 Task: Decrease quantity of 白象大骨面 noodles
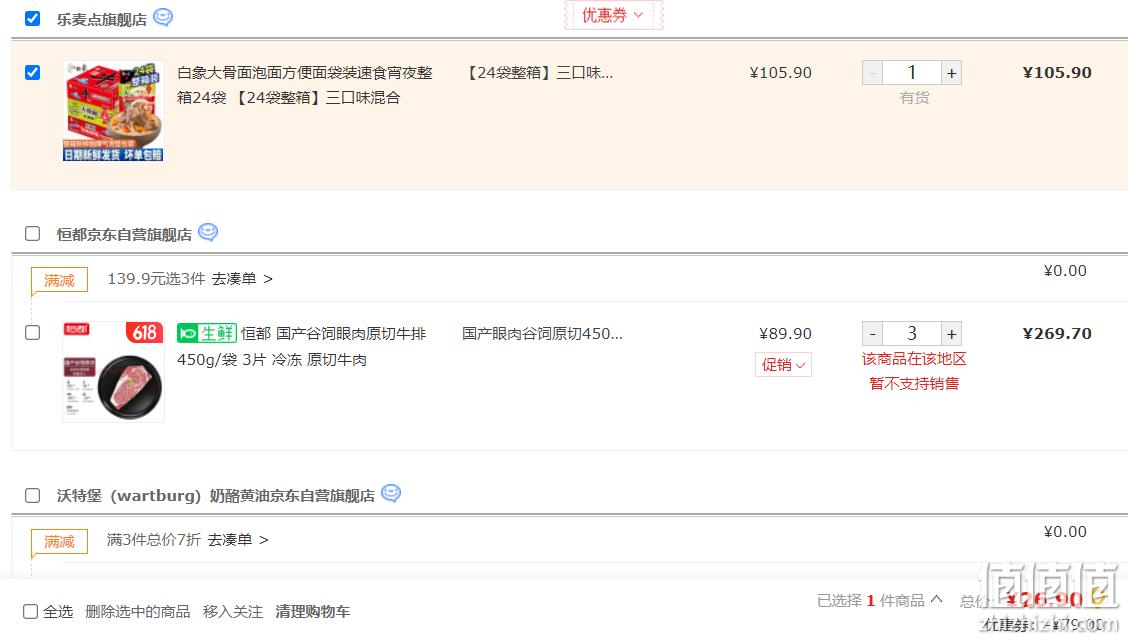873,73
